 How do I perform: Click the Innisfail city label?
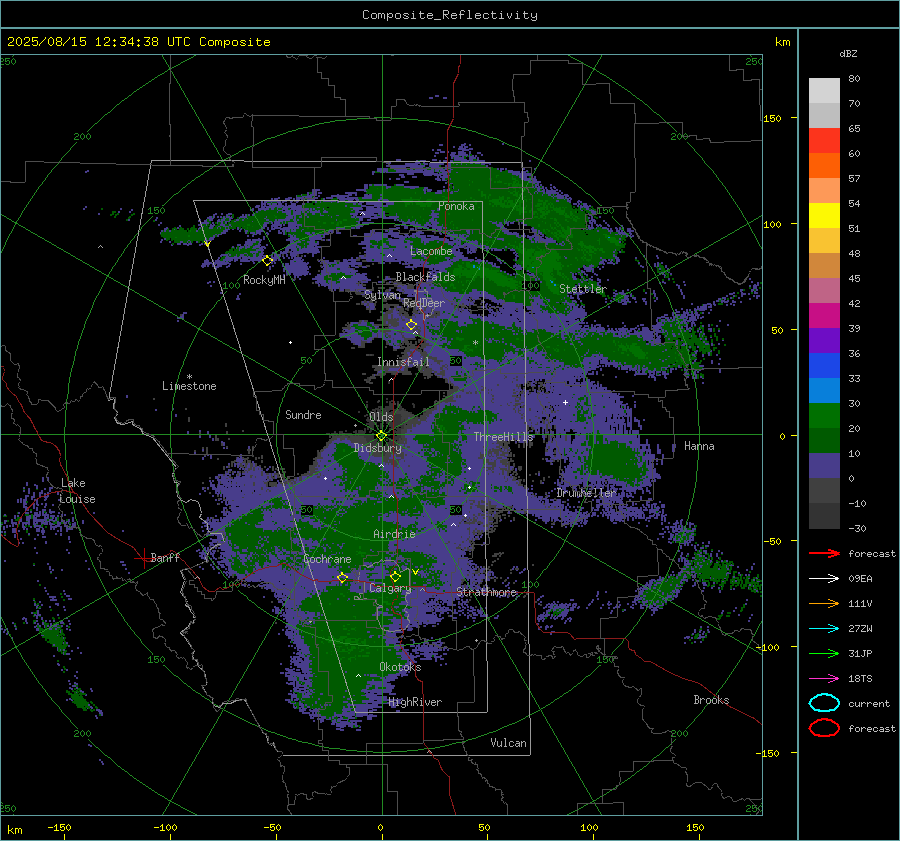pyautogui.click(x=403, y=362)
